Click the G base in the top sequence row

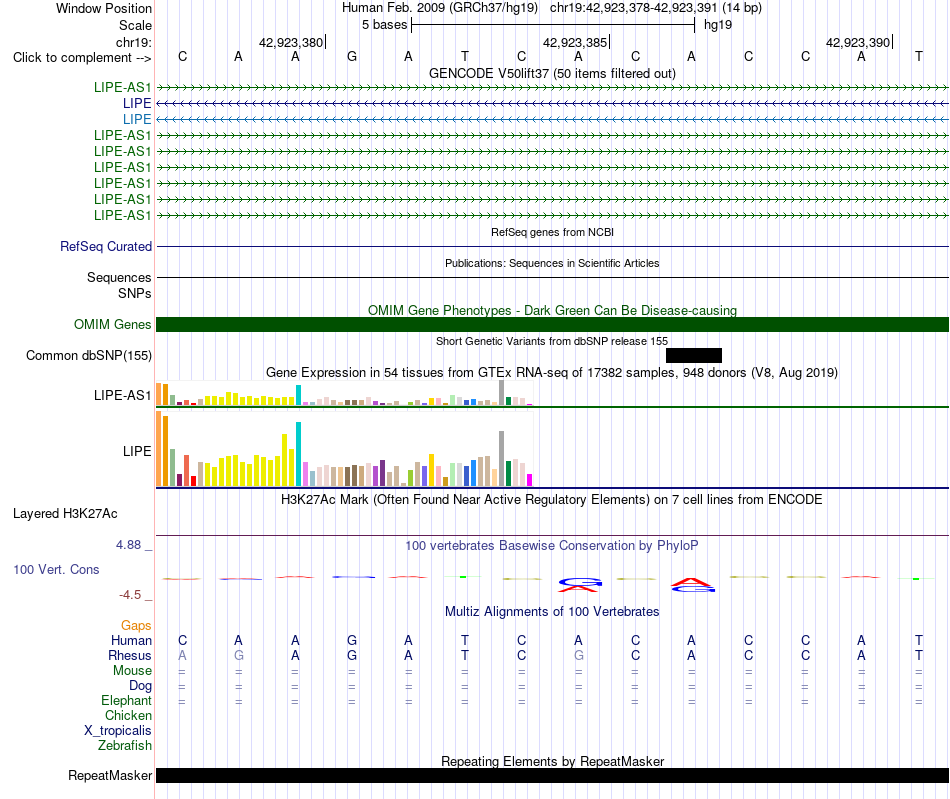[352, 57]
